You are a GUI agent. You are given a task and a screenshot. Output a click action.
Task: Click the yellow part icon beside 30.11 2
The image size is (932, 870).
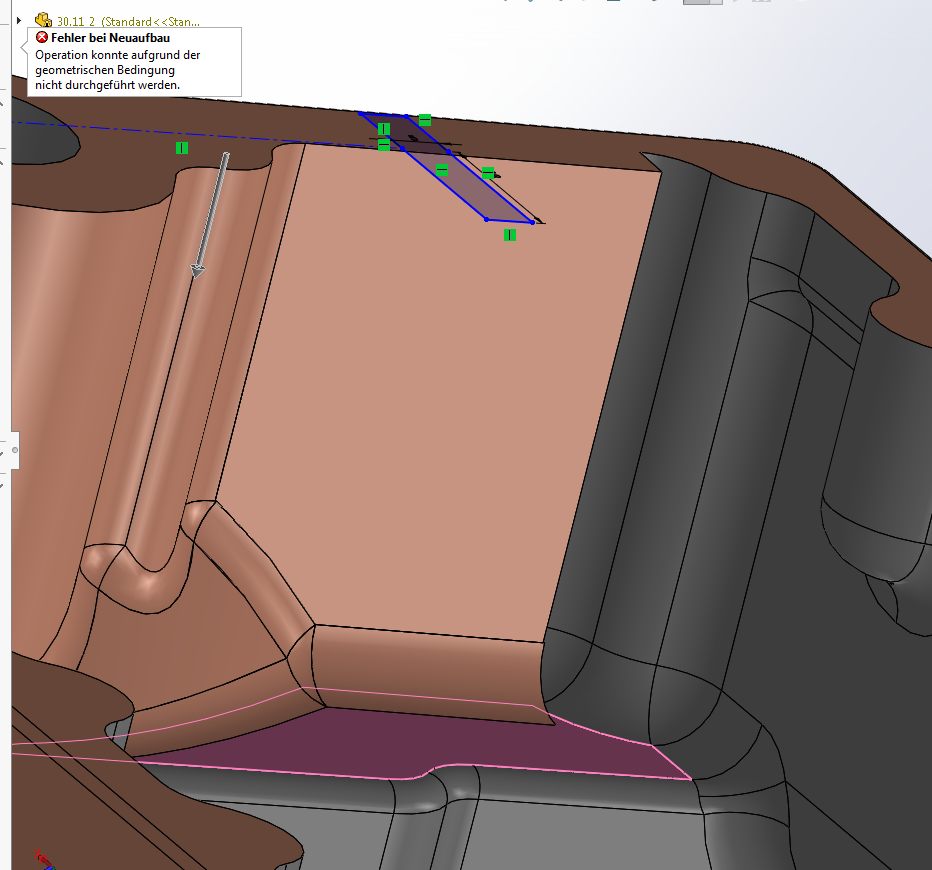click(43, 20)
